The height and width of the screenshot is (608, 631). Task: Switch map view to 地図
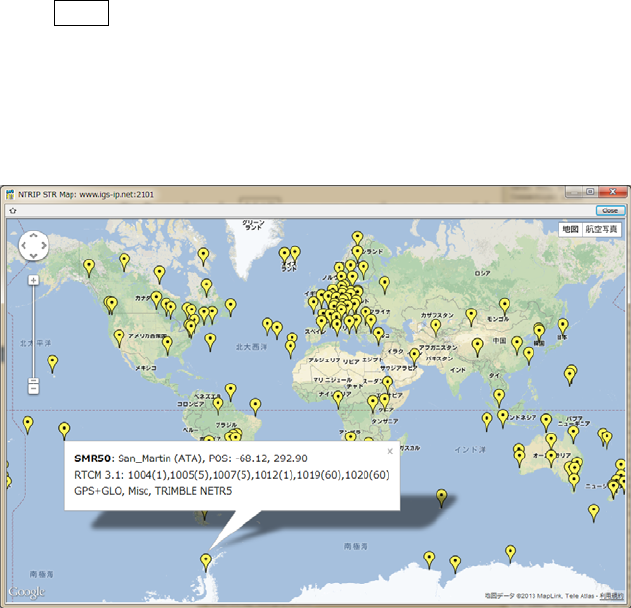(x=570, y=229)
